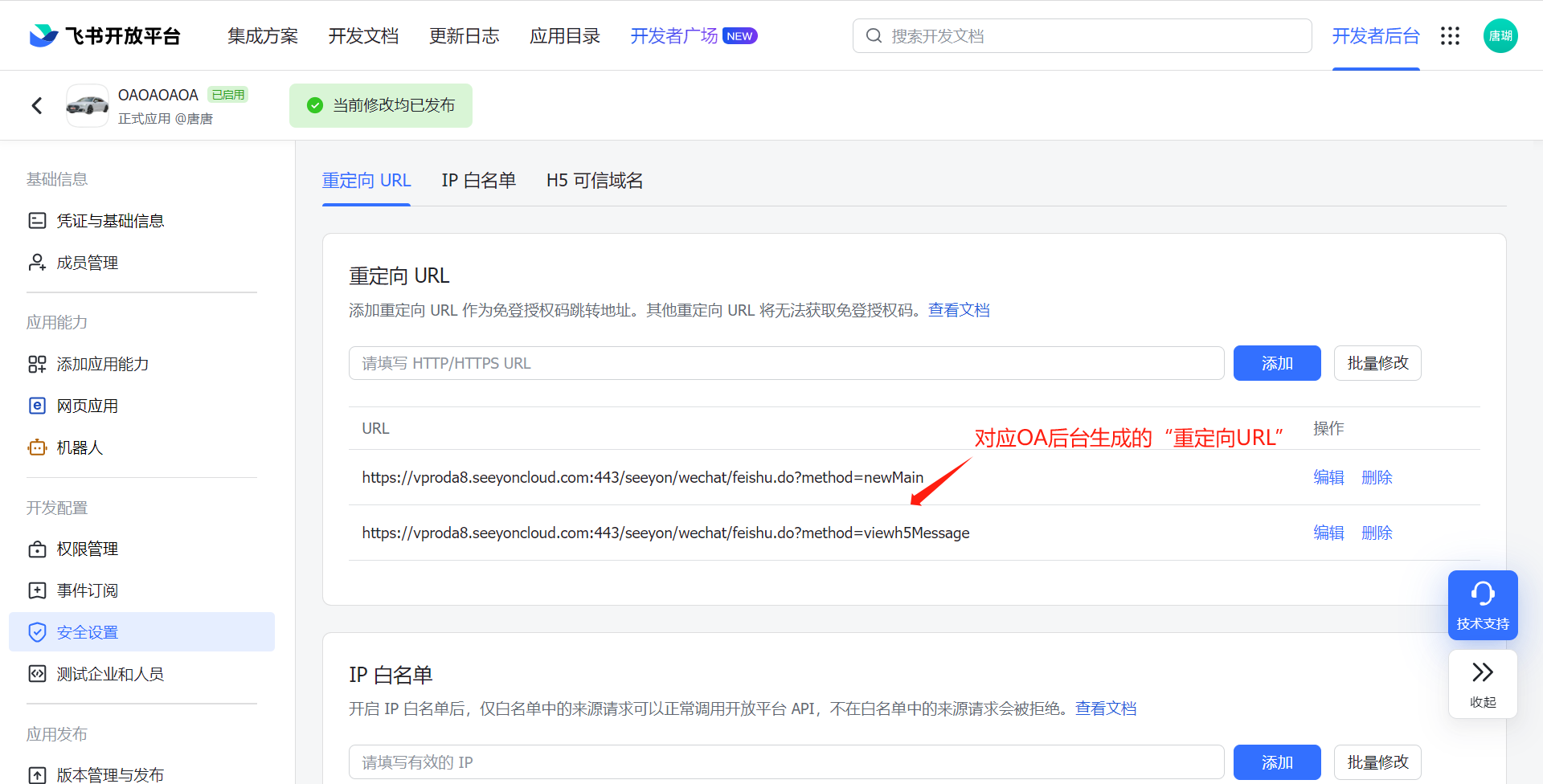This screenshot has height=784, width=1543.
Task: Click the green user avatar
Action: 1500,36
